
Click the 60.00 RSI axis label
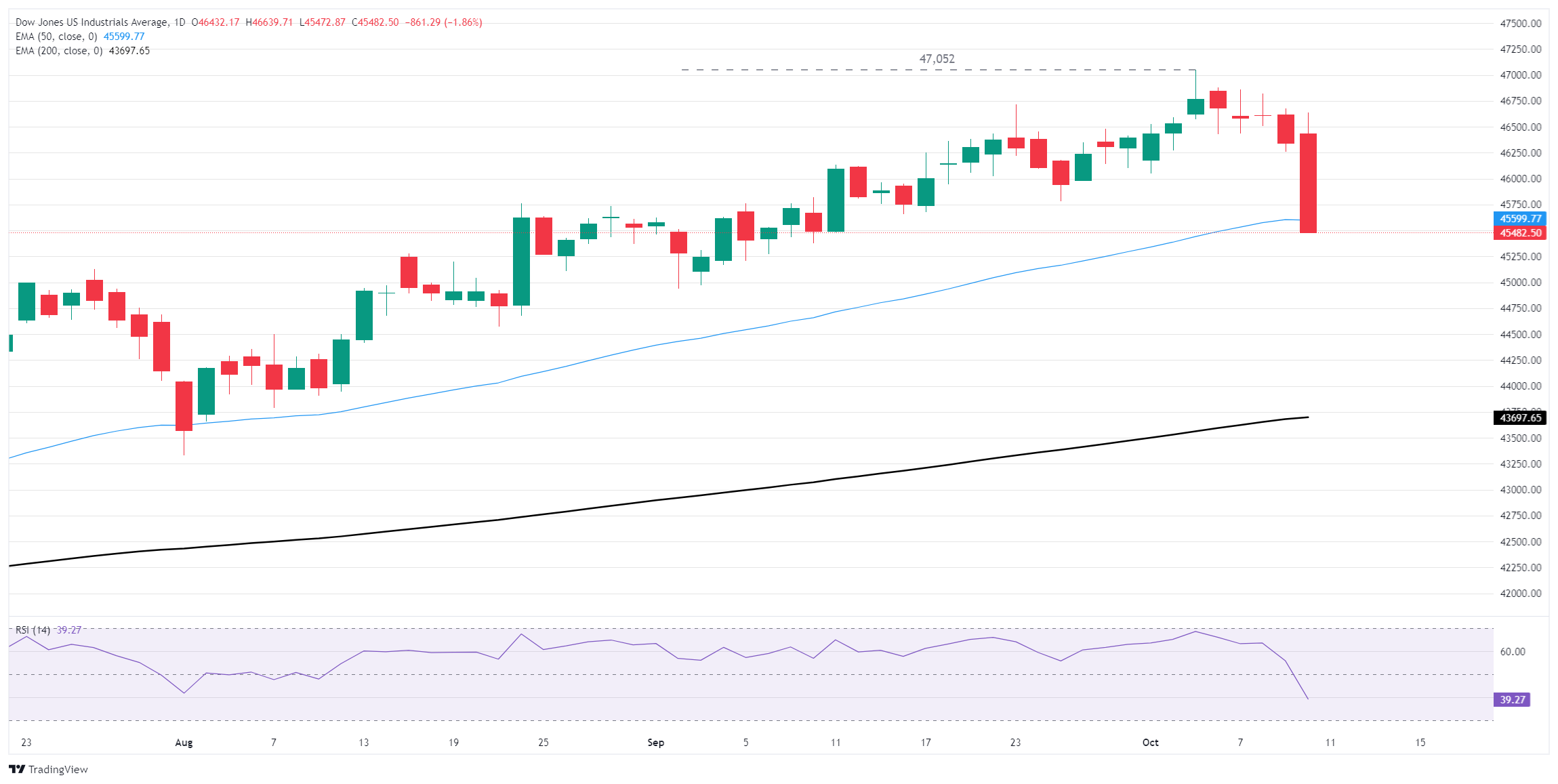tap(1513, 652)
